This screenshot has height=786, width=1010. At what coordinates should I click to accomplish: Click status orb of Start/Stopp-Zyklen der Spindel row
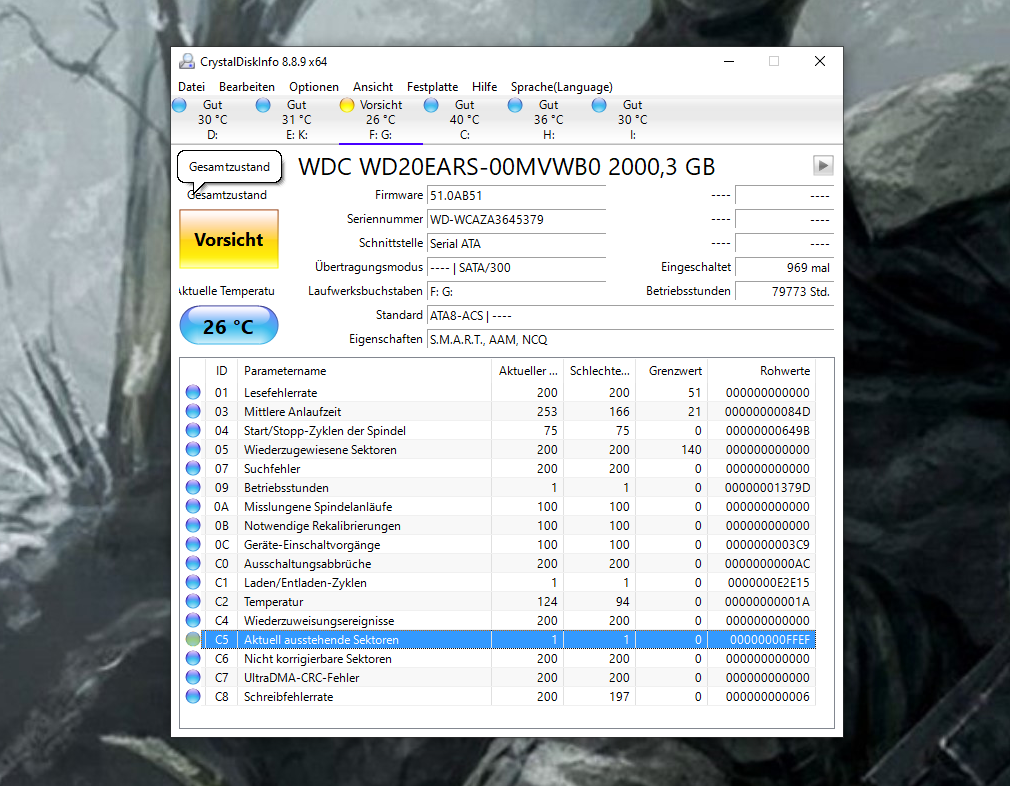193,430
